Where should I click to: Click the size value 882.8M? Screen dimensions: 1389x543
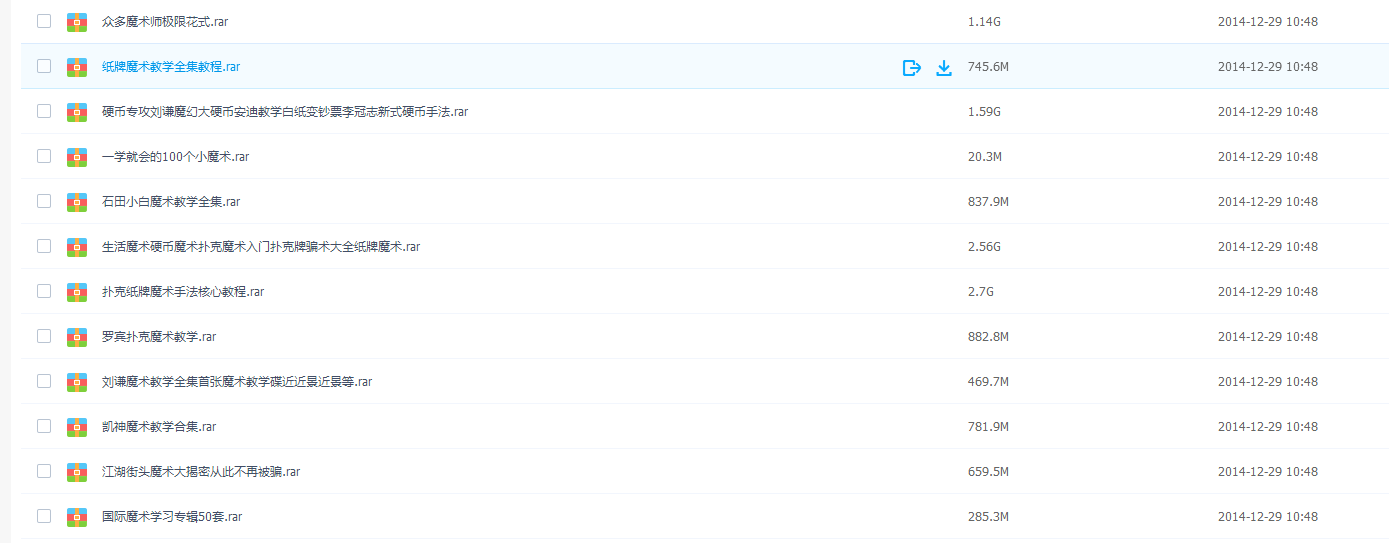988,337
